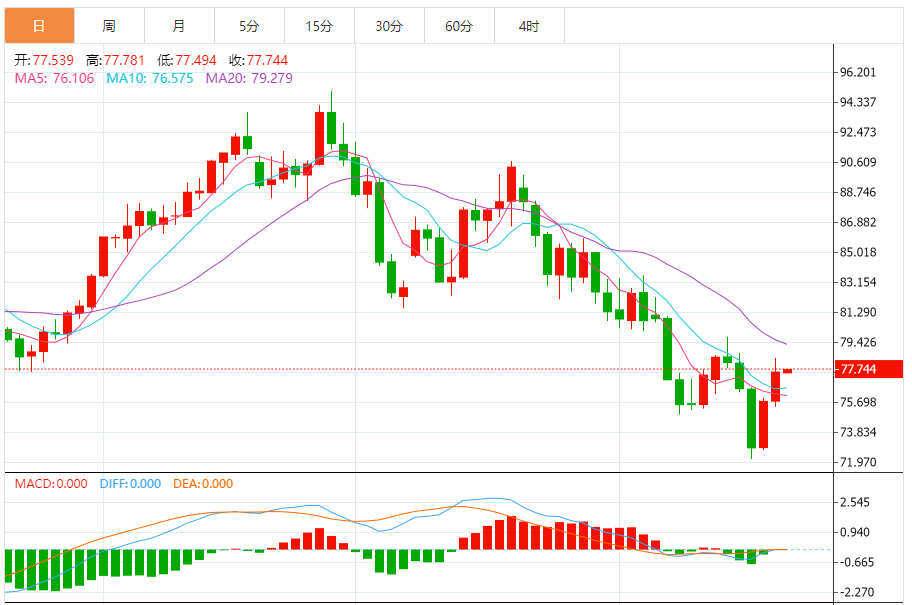912x605 pixels.
Task: Click the MA5: 76.106 indicator label
Action: coord(54,79)
